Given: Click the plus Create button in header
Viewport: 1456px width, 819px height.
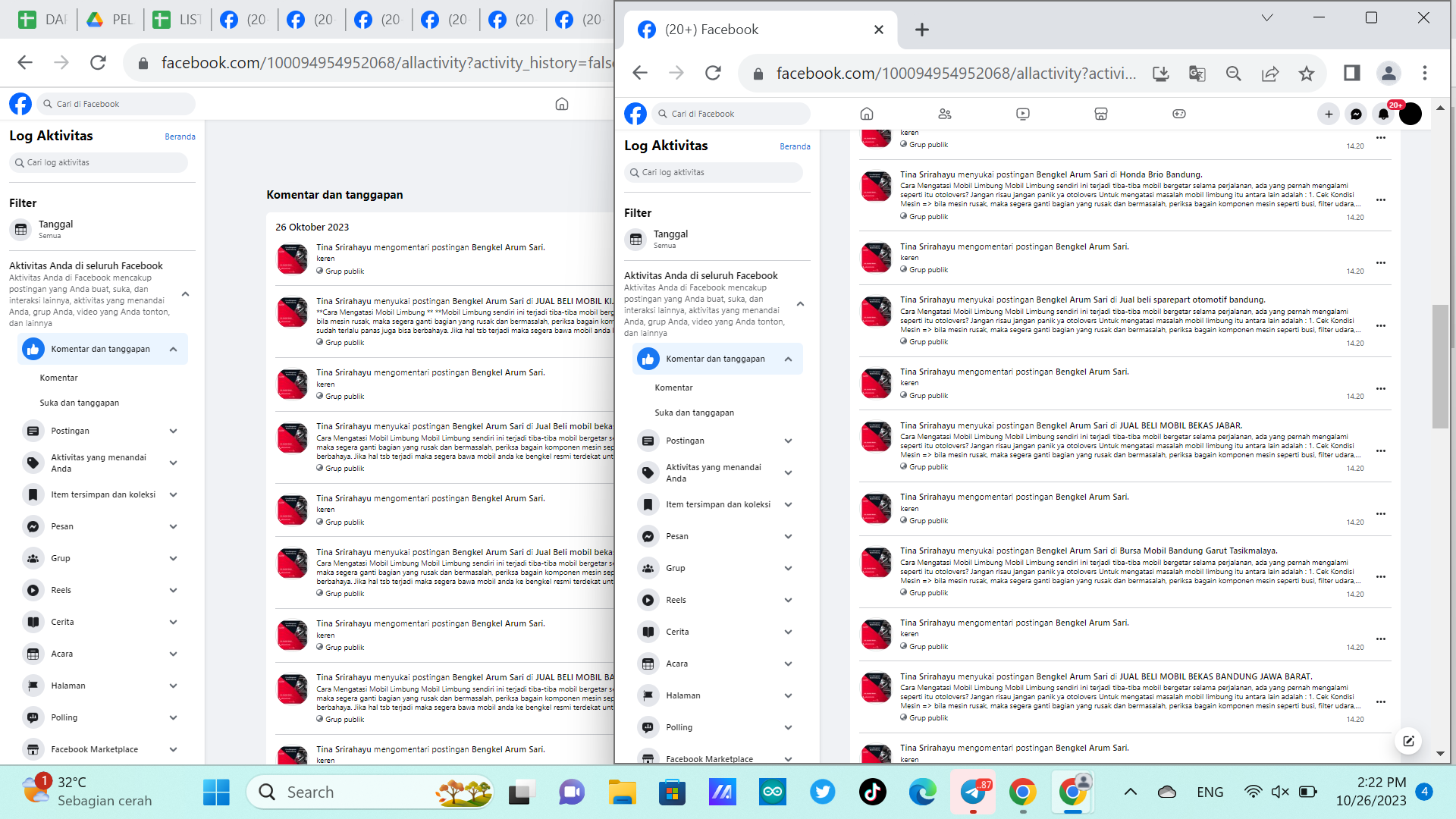Looking at the screenshot, I should pyautogui.click(x=1329, y=114).
